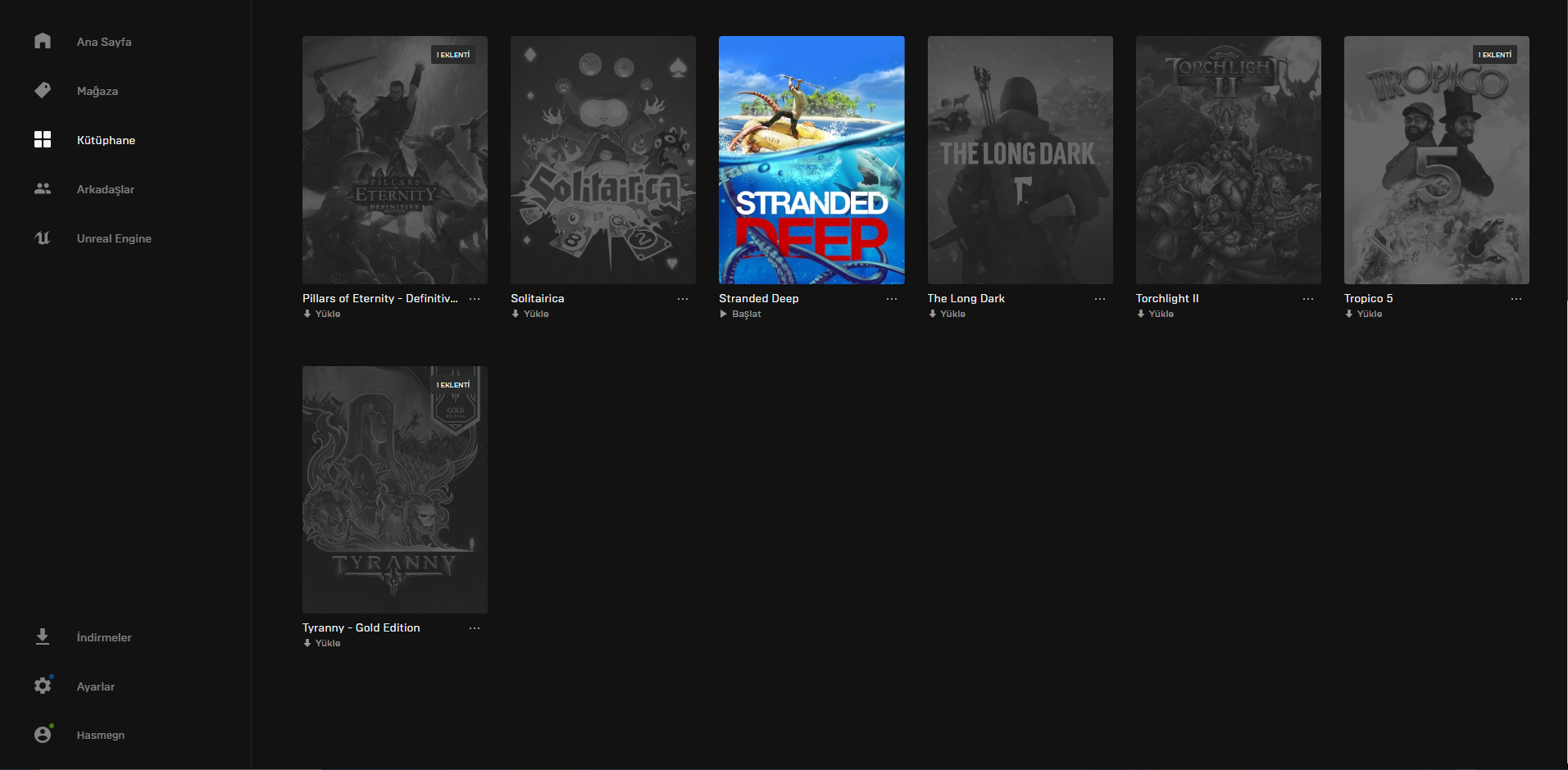The image size is (1568, 770).
Task: Click the Mağaza store tag icon
Action: 43,90
